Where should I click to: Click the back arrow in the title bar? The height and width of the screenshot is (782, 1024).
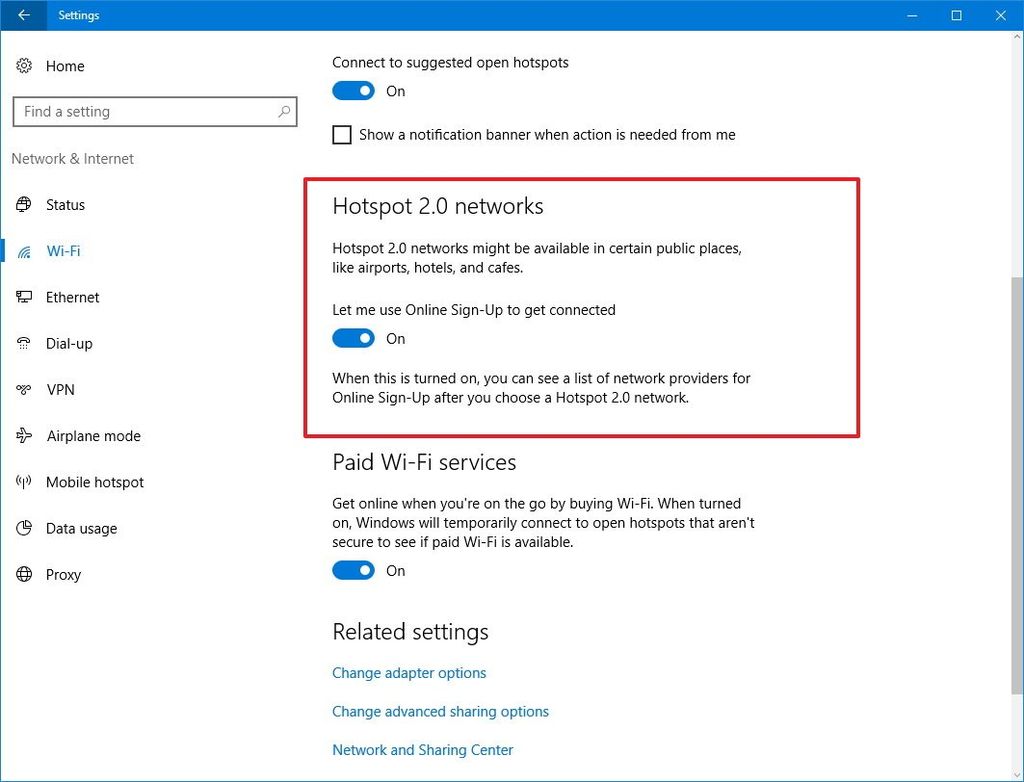[x=22, y=15]
